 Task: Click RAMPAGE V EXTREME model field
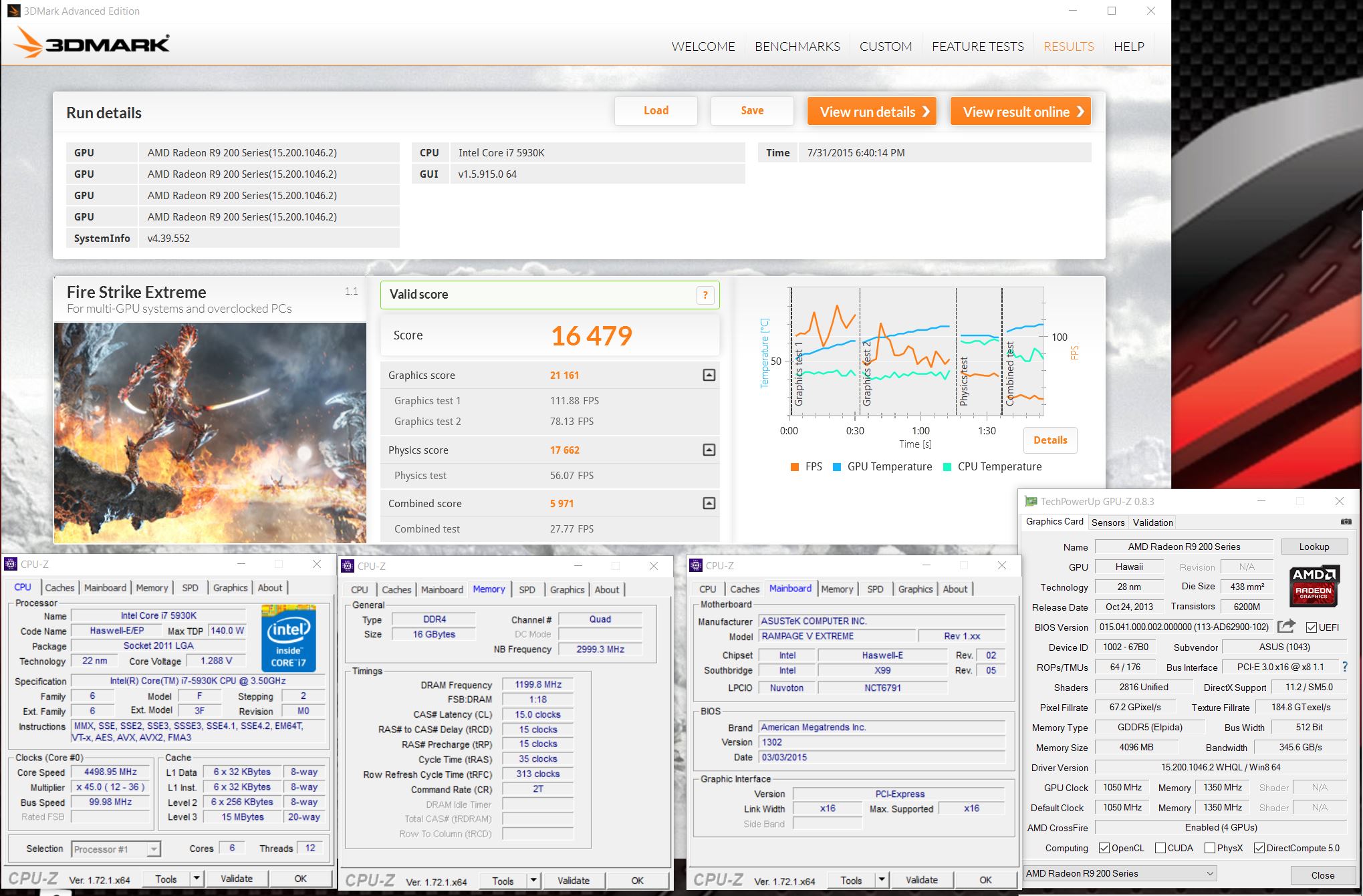tap(836, 636)
